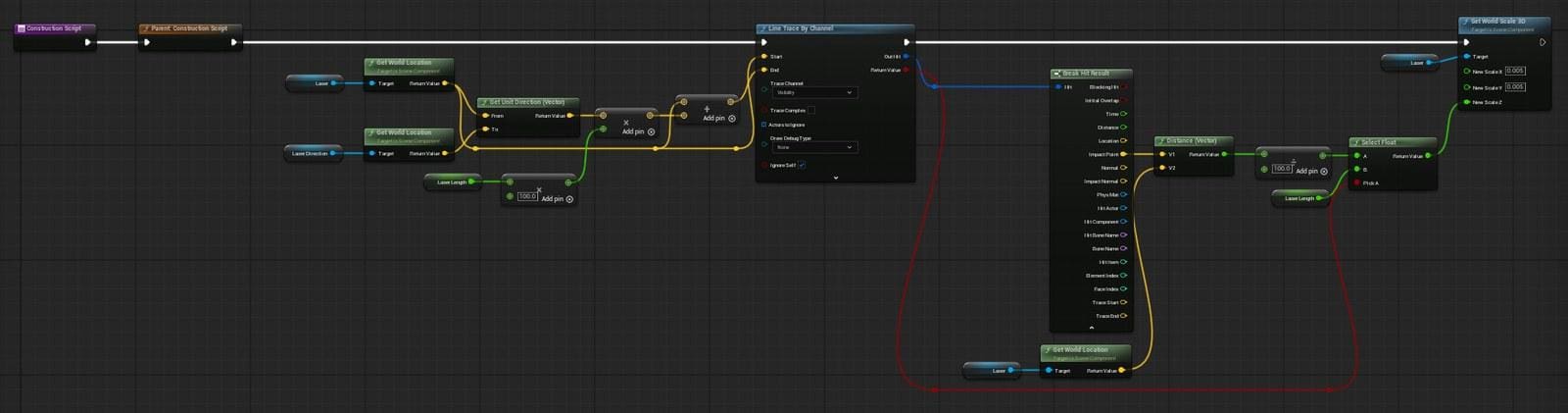Expand Line Trace By Channel advanced pins arrow
This screenshot has width=1568, height=413.
click(x=836, y=178)
